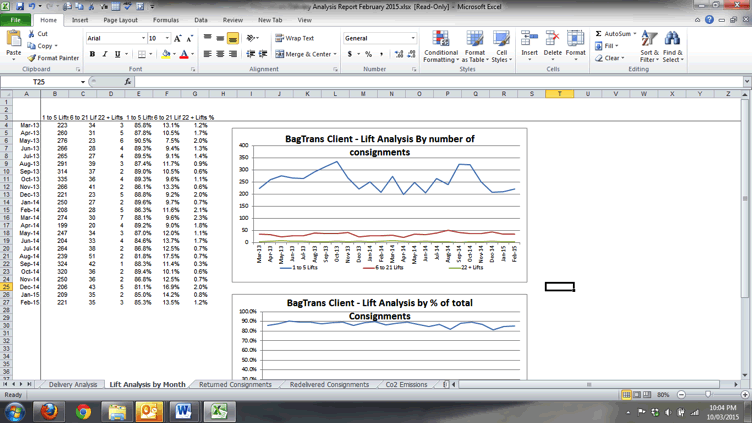Click the 80% zoom level
The width and height of the screenshot is (752, 423).
click(663, 395)
